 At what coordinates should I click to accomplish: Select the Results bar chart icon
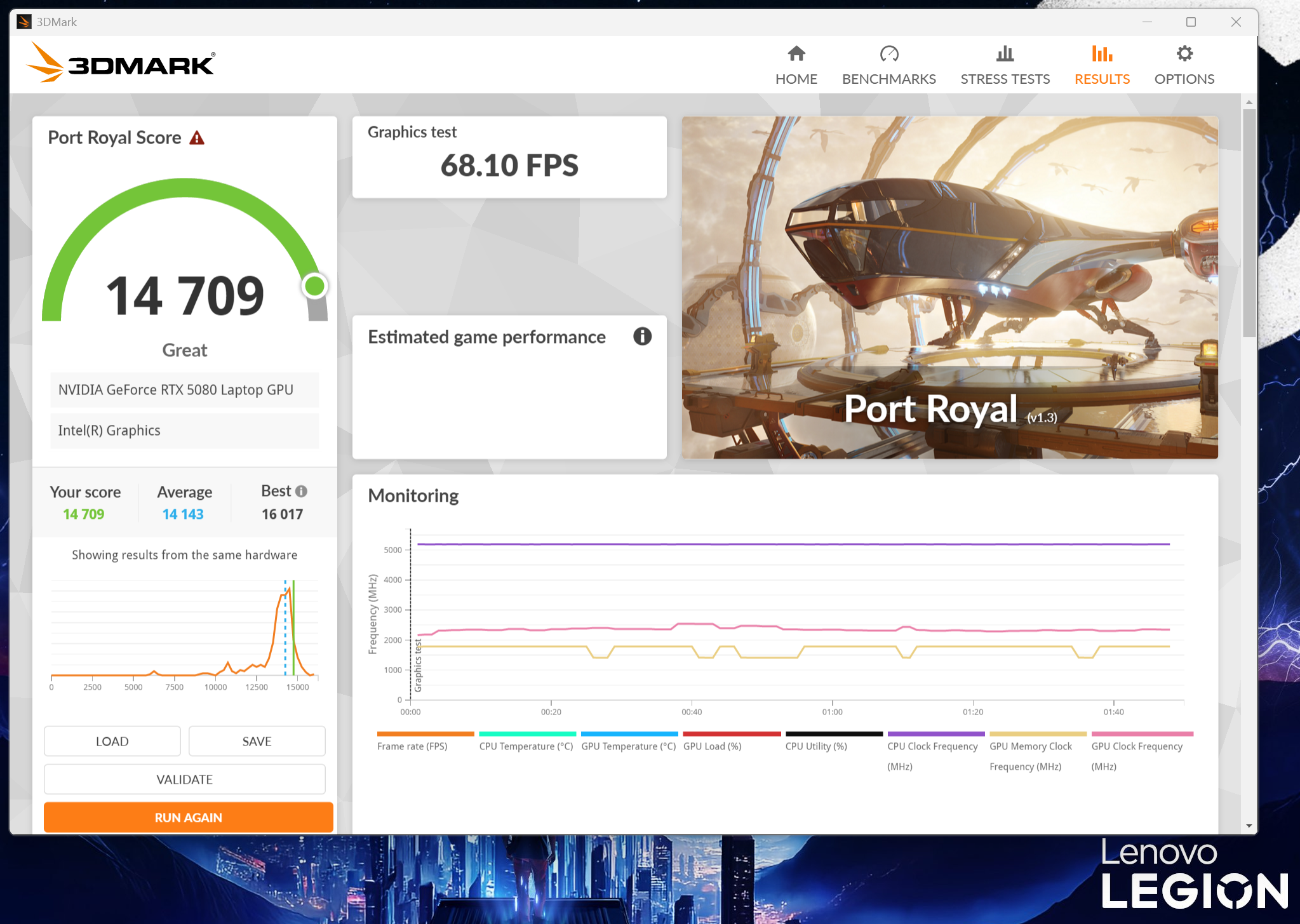click(x=1102, y=54)
